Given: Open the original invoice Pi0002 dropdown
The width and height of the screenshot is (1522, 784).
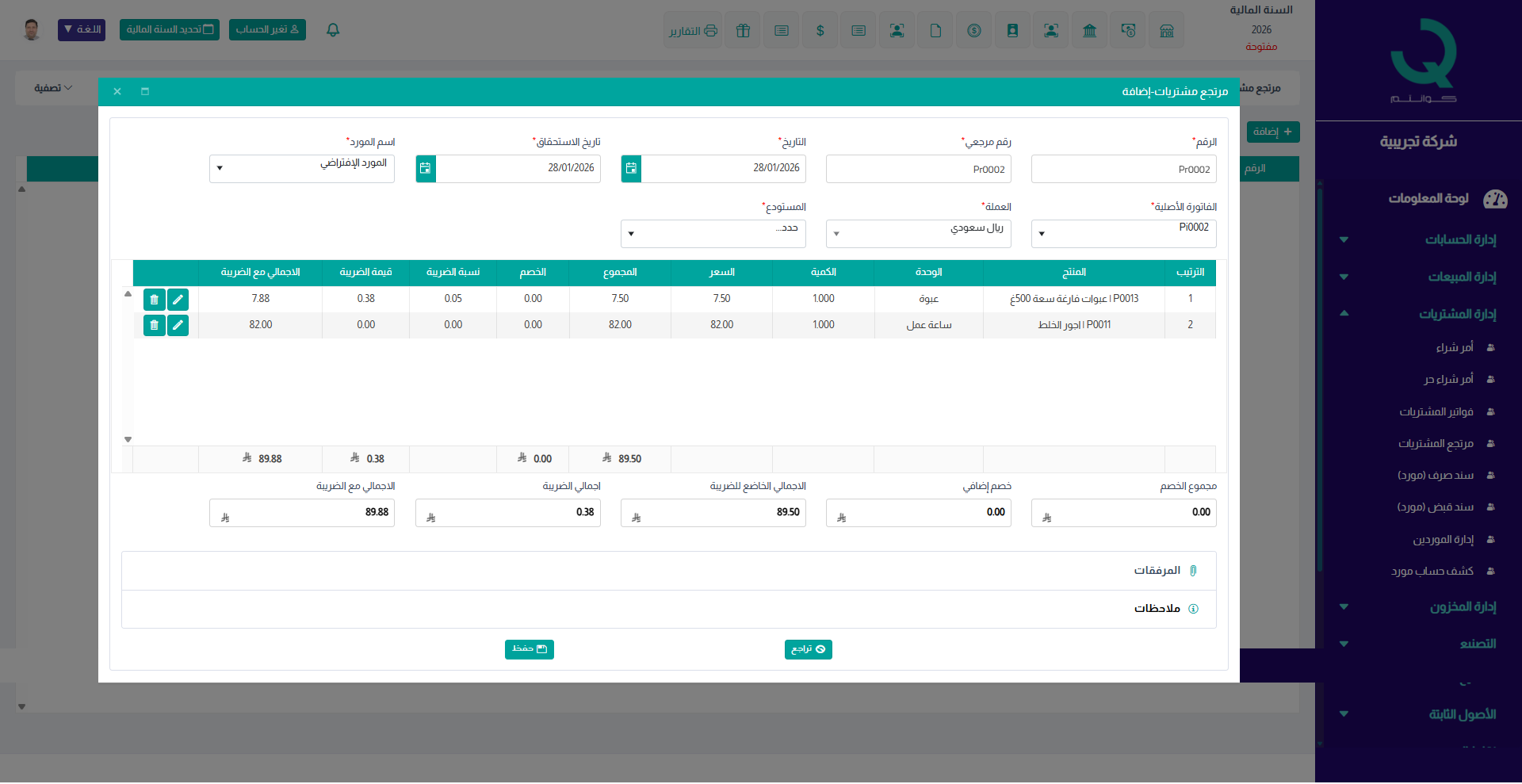Looking at the screenshot, I should 1123,233.
